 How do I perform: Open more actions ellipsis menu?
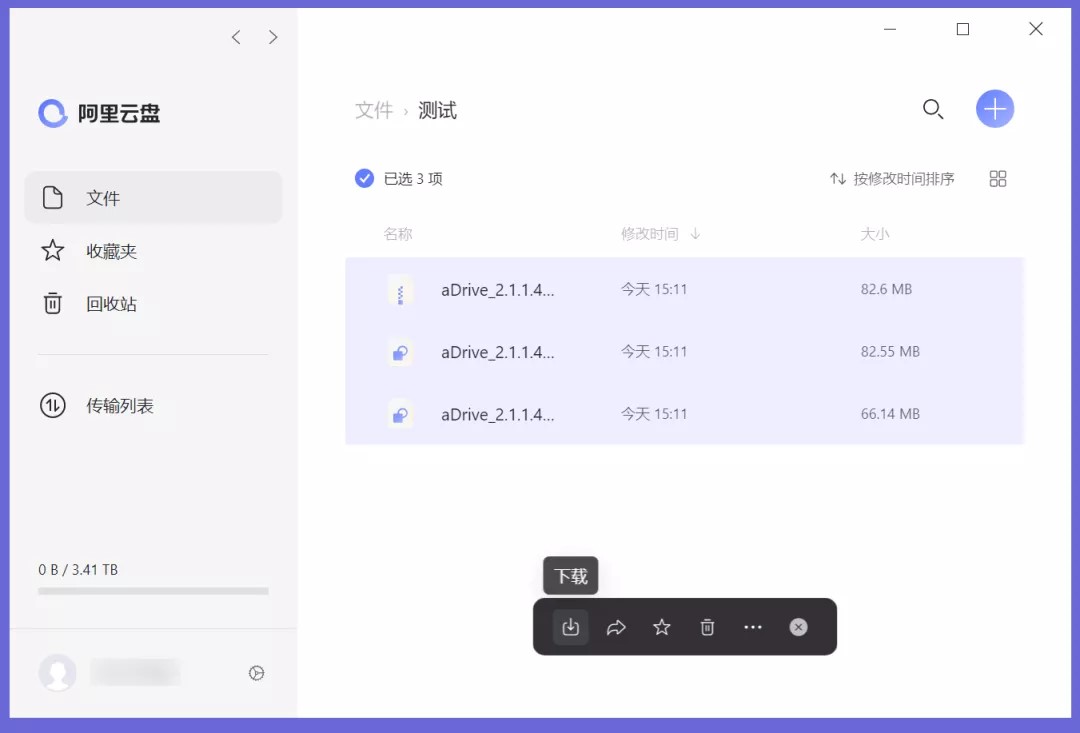[x=753, y=627]
